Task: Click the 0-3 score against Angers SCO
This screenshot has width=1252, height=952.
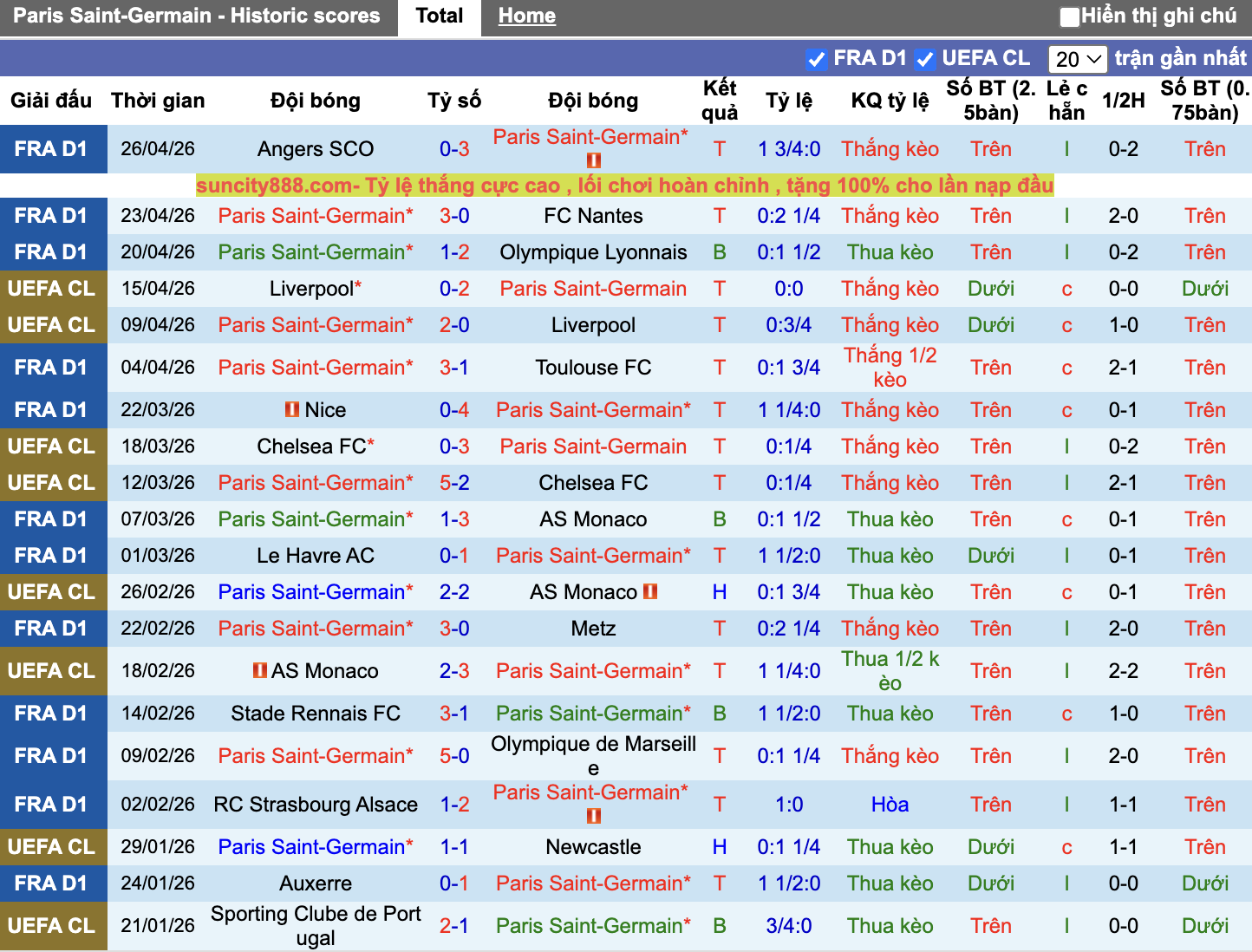Action: (x=454, y=149)
